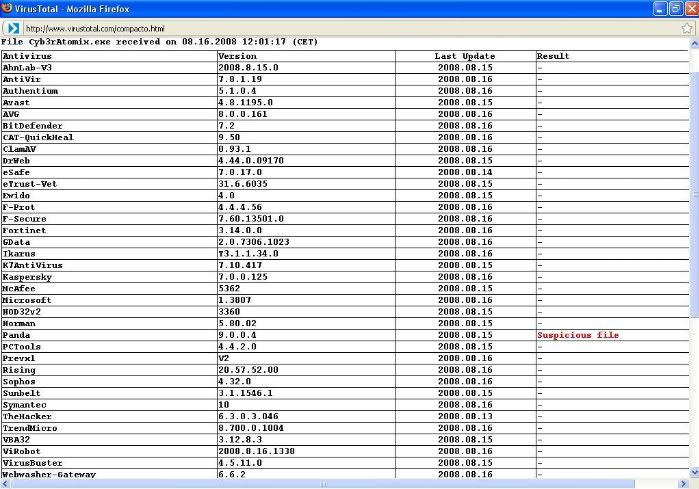Click the horizontal scrollbar thumb
This screenshot has height=489, width=699.
(x=322, y=484)
